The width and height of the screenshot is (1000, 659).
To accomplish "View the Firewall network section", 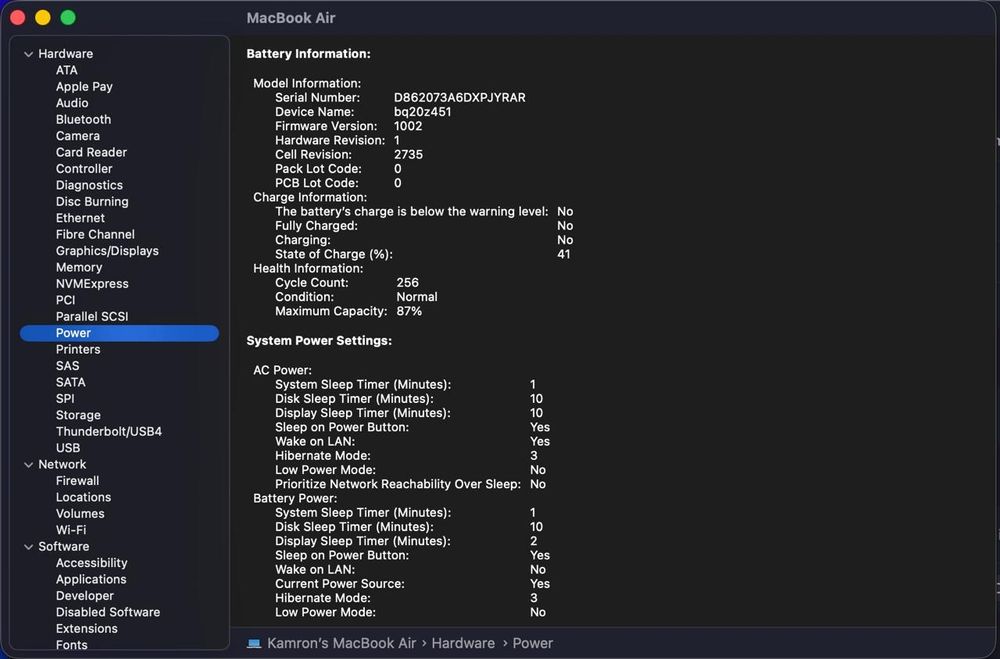I will [77, 481].
